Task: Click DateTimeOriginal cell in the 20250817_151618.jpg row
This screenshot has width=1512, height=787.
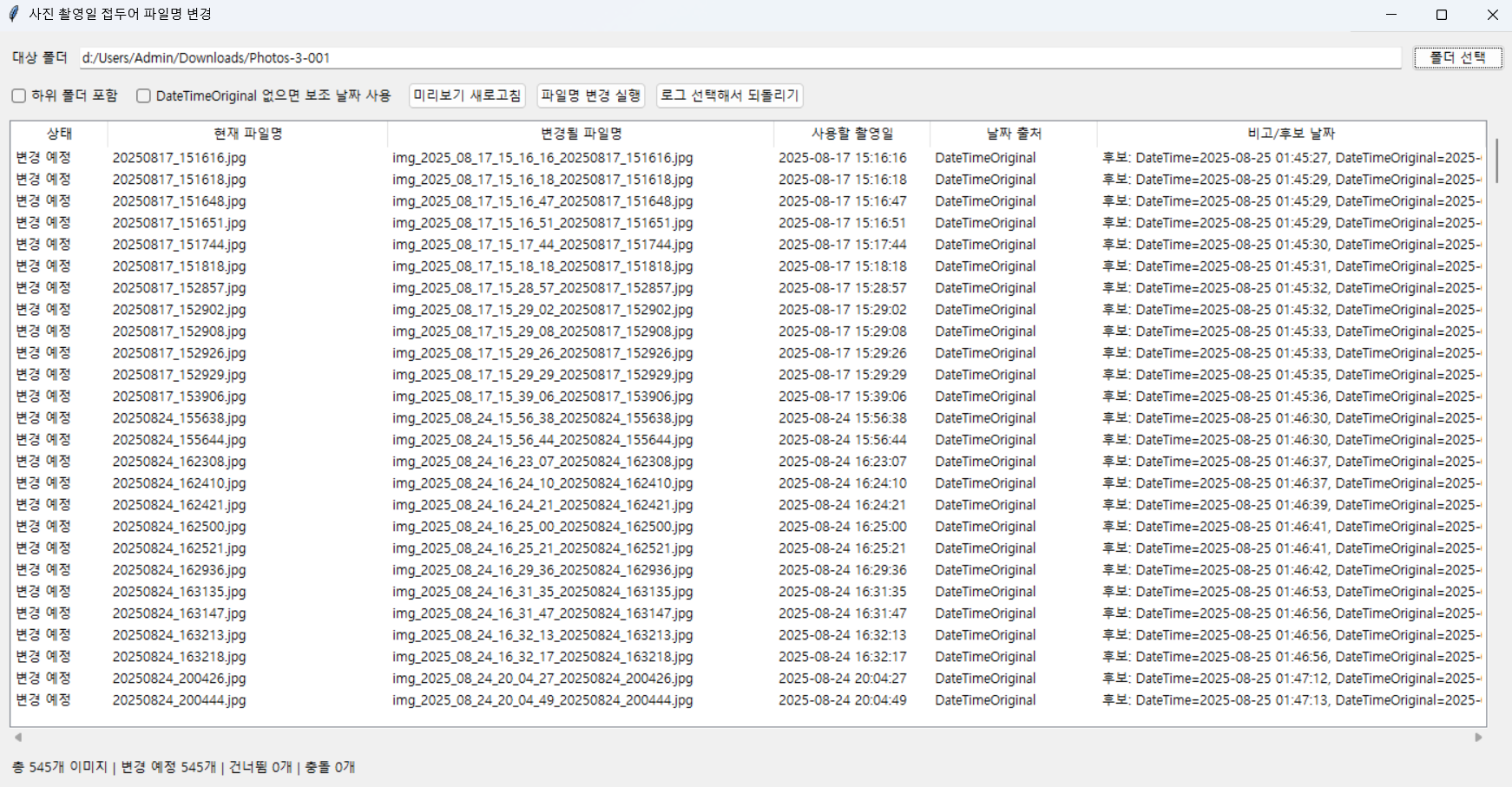Action: pyautogui.click(x=985, y=180)
